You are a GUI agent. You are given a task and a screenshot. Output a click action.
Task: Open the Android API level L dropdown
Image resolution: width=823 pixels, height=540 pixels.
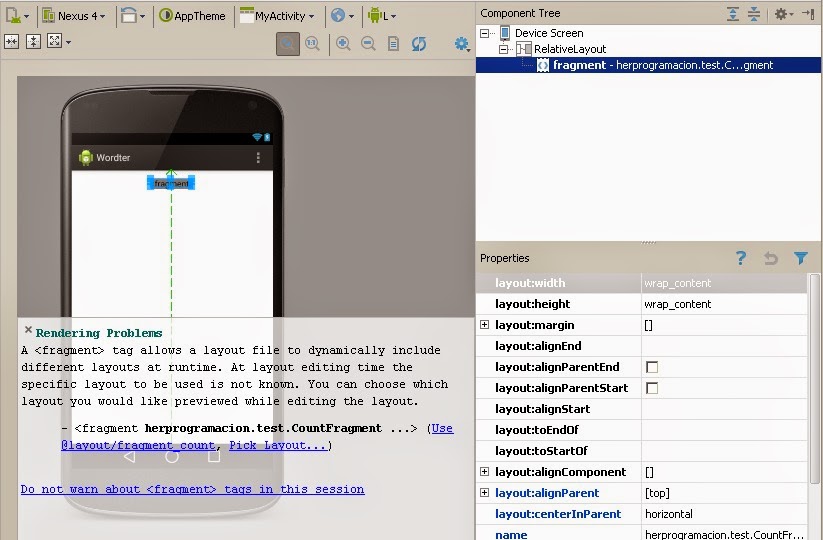tap(382, 16)
